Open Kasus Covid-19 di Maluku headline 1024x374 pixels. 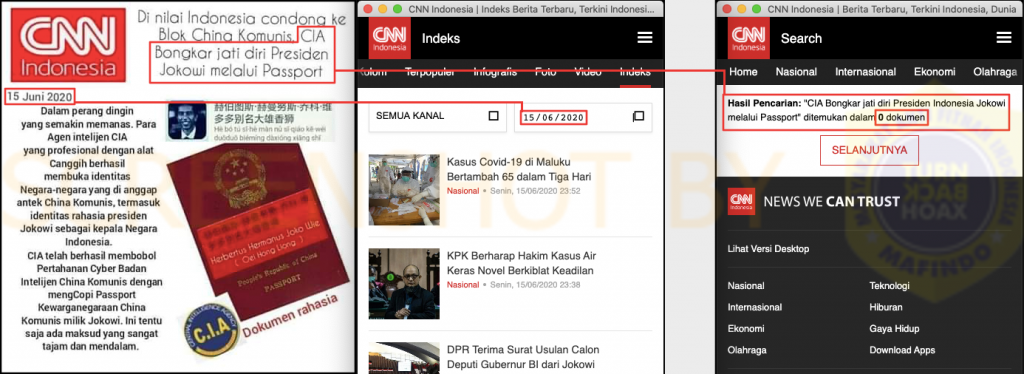[x=519, y=169]
